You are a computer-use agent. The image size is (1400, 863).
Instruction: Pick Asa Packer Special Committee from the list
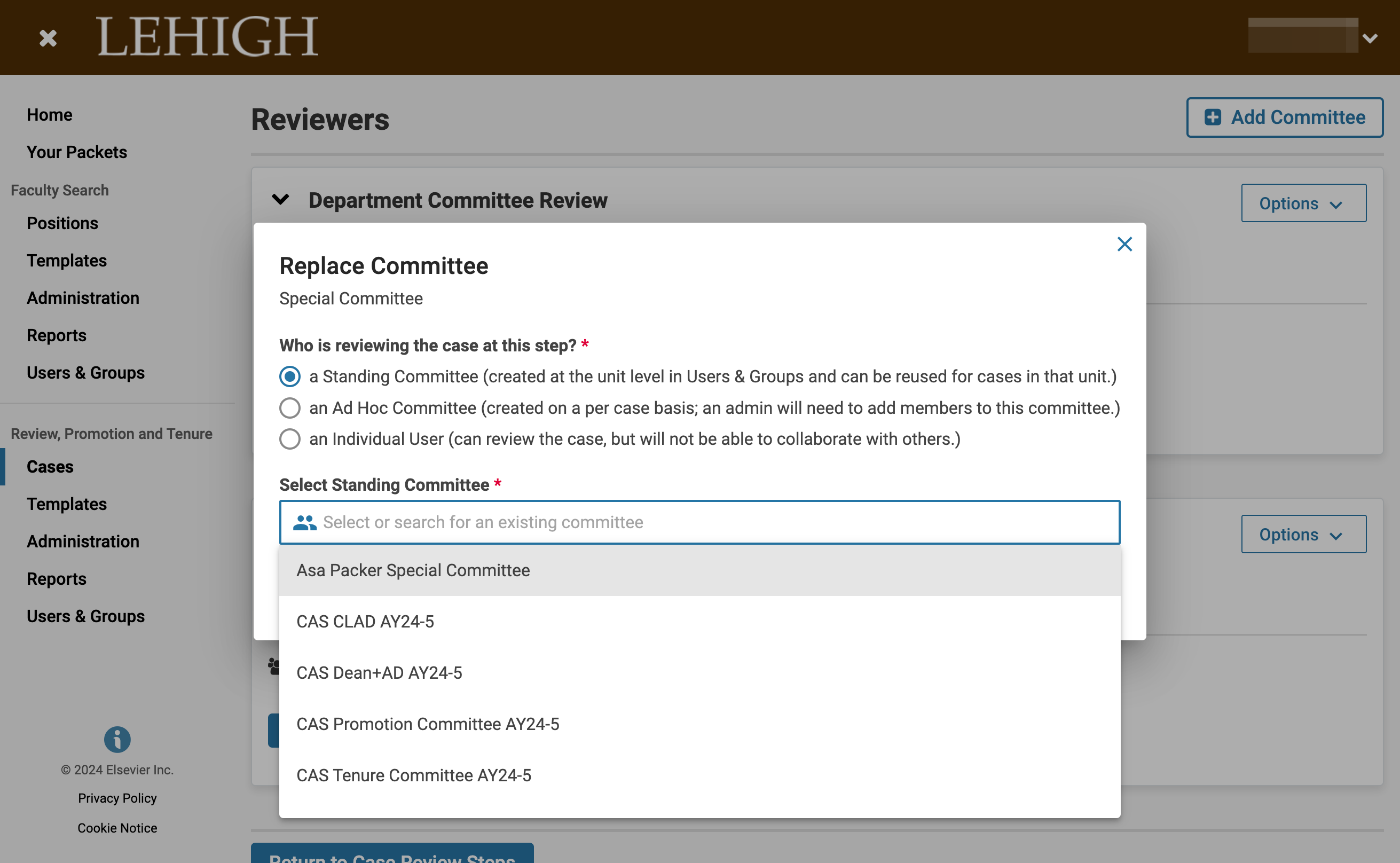pos(699,570)
